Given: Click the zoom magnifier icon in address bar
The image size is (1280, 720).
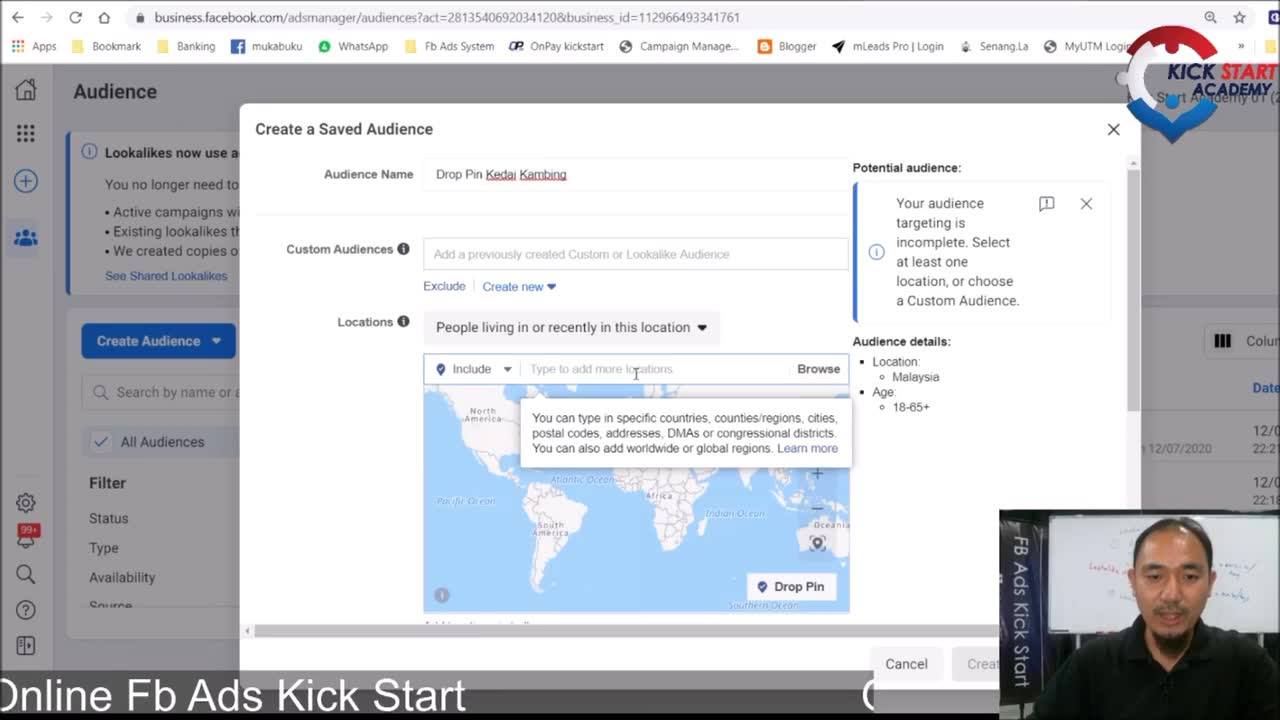Looking at the screenshot, I should [1210, 17].
